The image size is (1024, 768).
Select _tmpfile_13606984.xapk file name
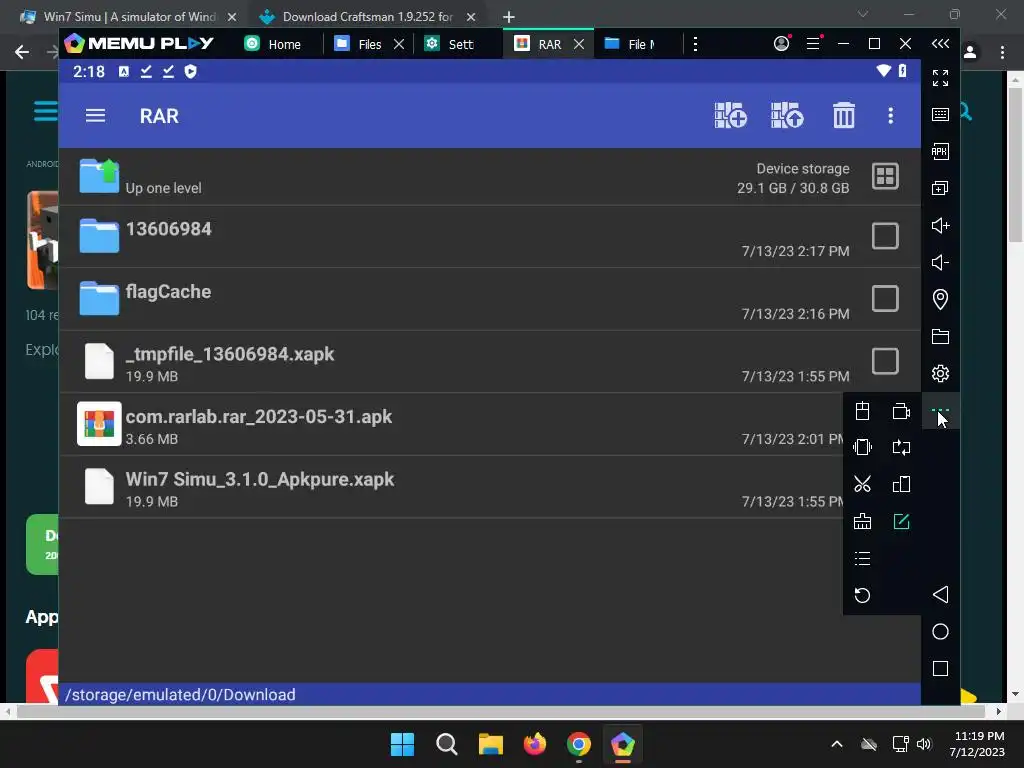(x=230, y=354)
